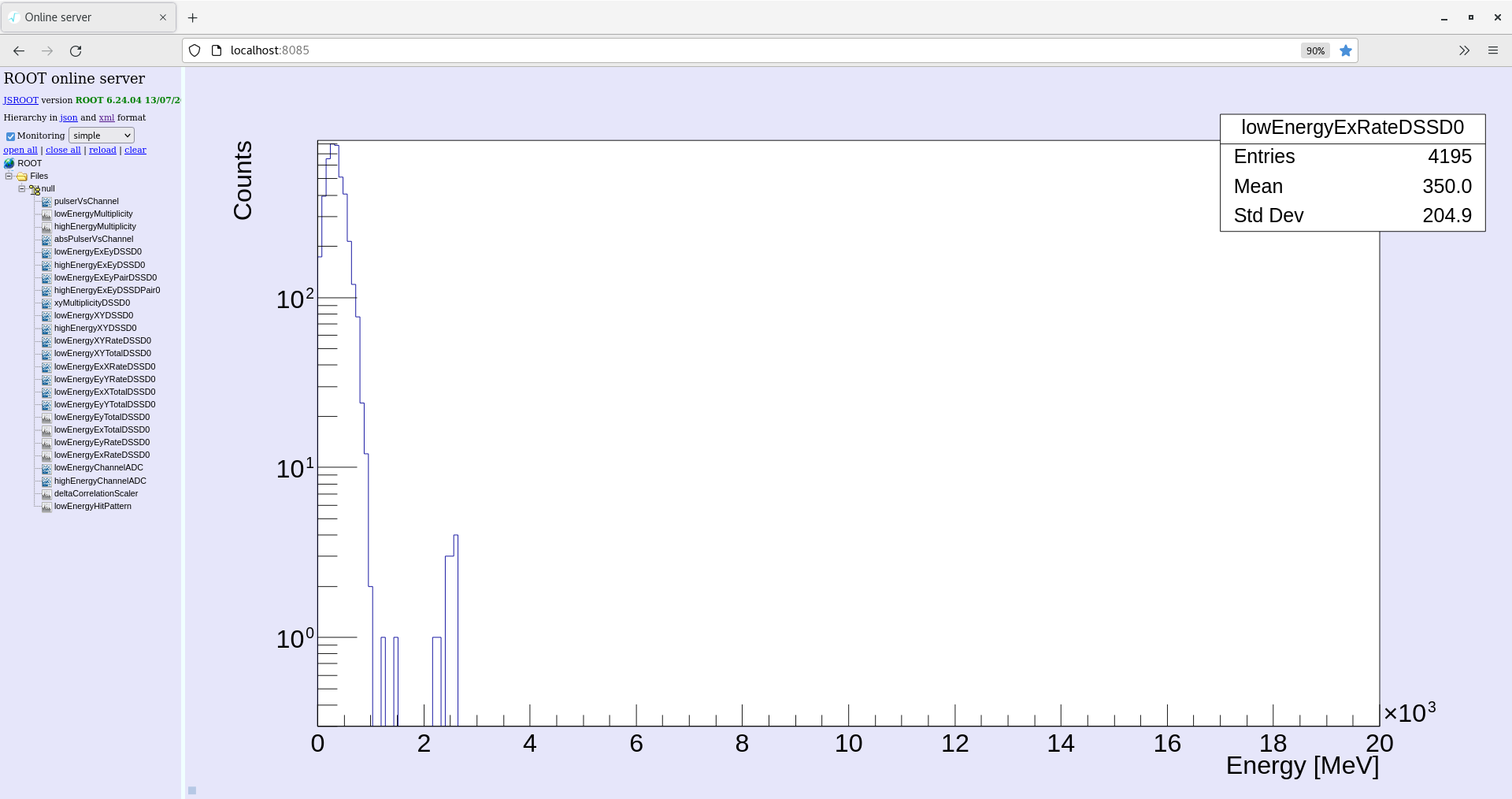This screenshot has width=1512, height=799.
Task: Select lowEnergyXYTotalDSSD0 in the tree
Action: coord(102,353)
